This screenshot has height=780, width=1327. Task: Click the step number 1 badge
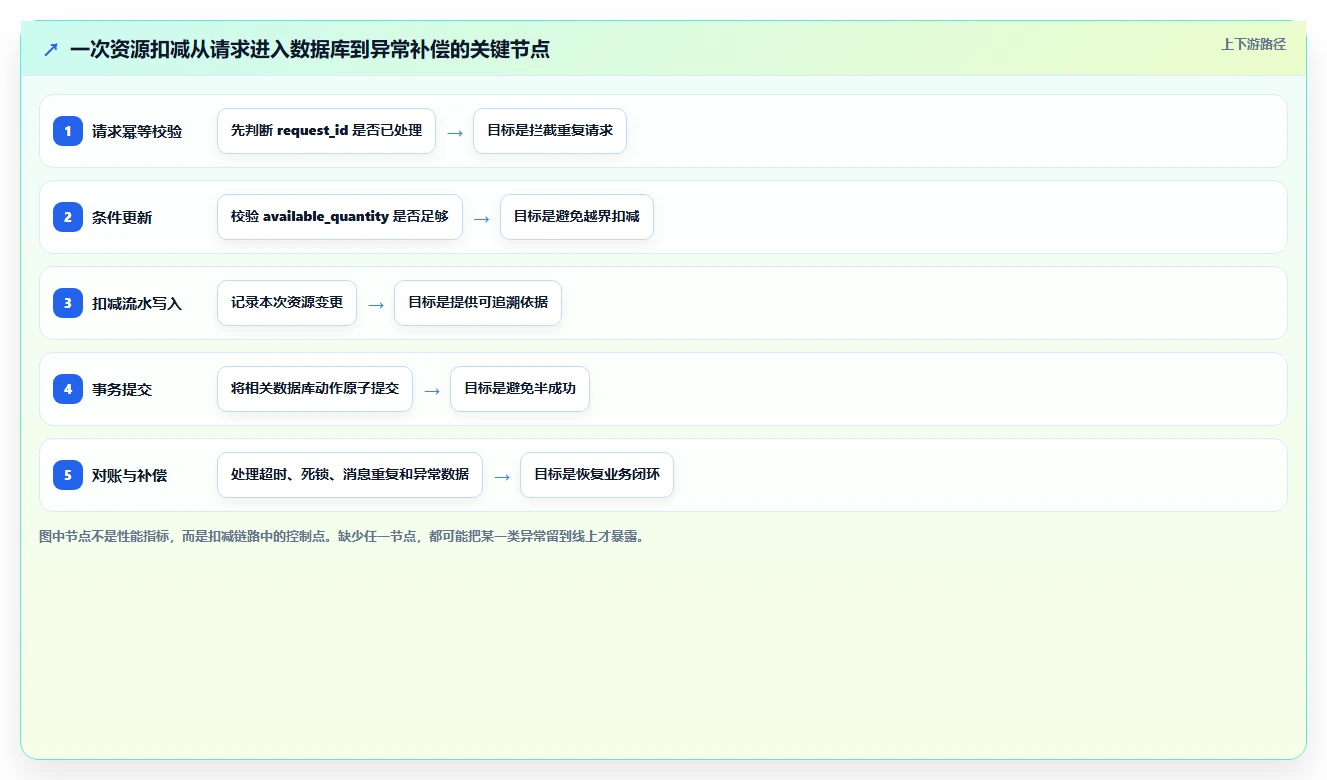coord(68,131)
